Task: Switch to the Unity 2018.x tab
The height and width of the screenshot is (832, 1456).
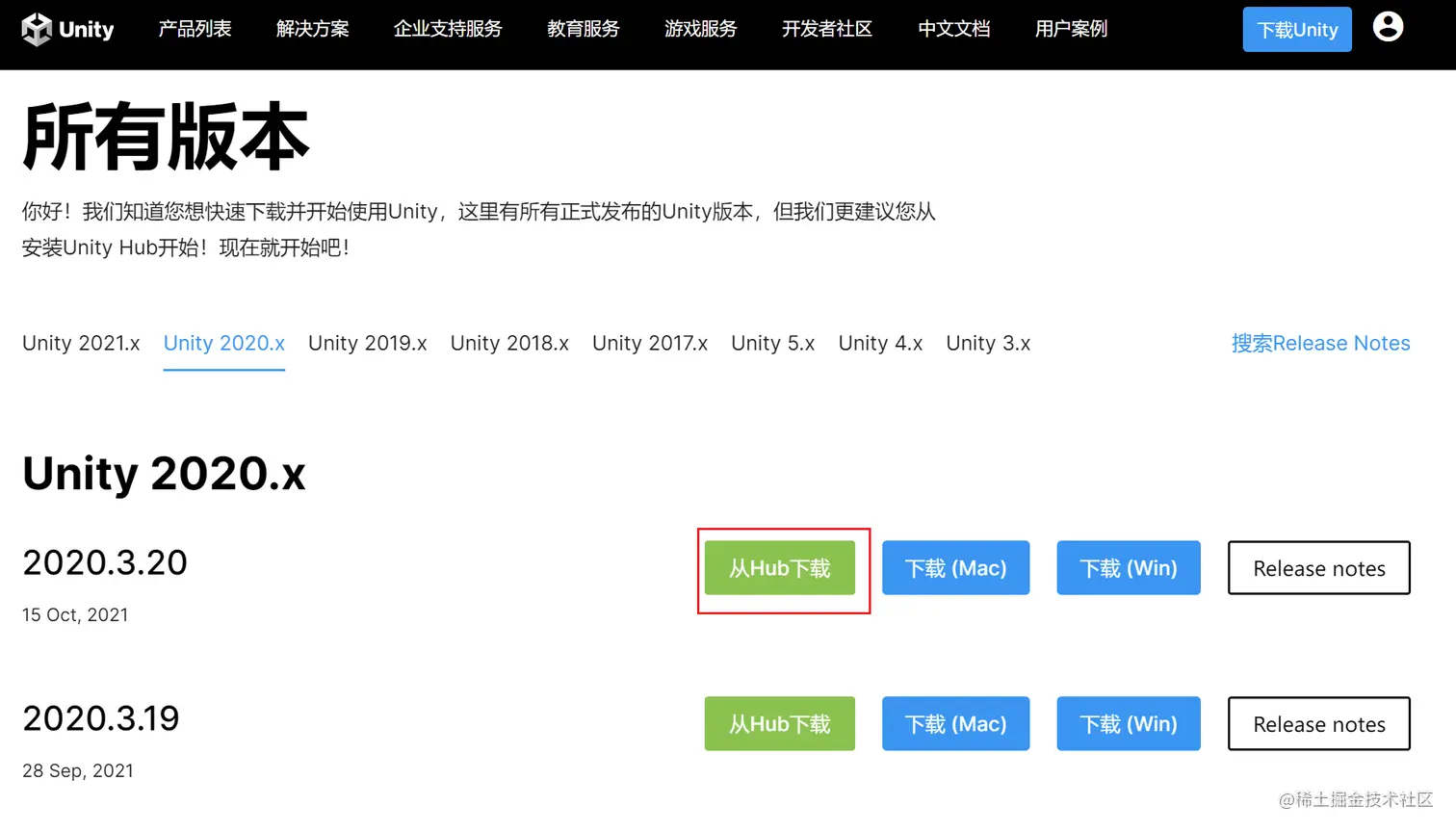Action: tap(509, 344)
